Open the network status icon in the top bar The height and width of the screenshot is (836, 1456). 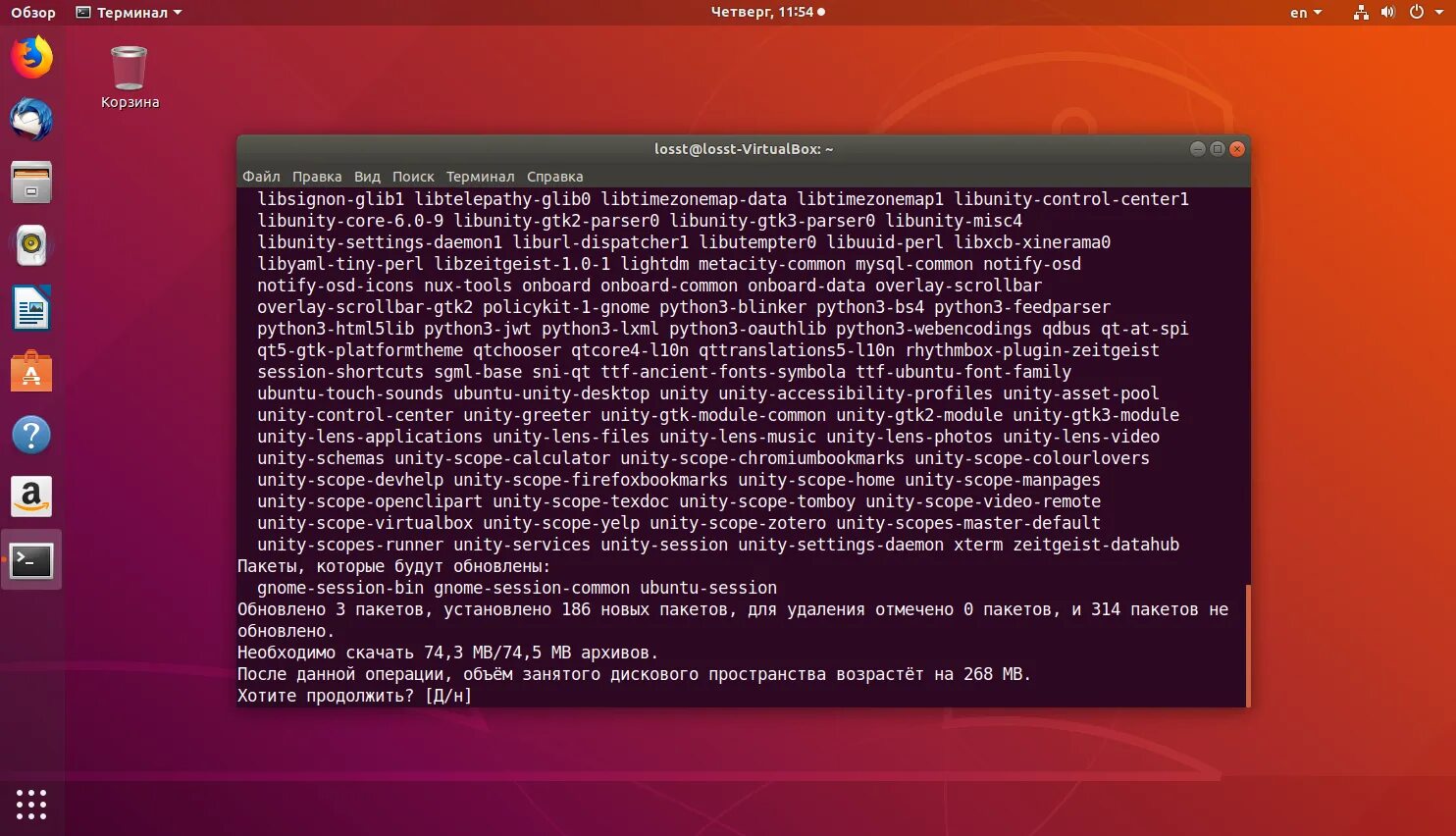pyautogui.click(x=1361, y=13)
